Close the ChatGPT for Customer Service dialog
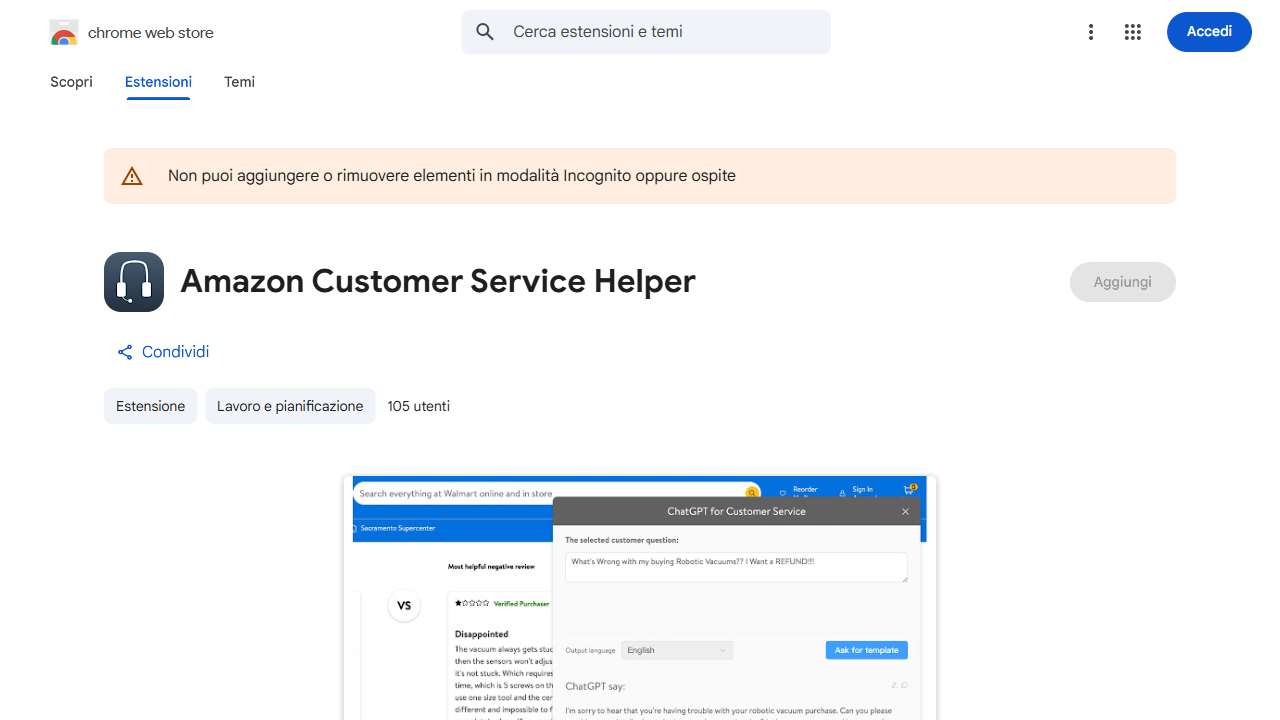The width and height of the screenshot is (1280, 720). pos(904,511)
